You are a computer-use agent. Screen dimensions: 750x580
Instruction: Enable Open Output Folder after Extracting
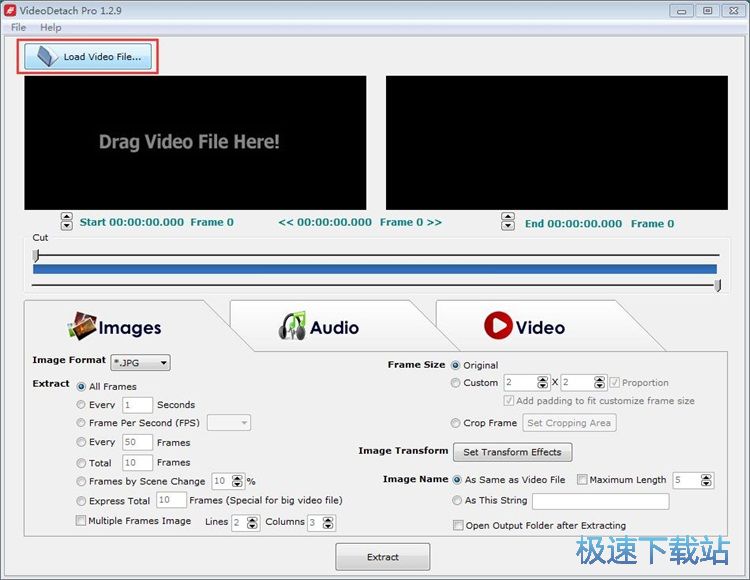[458, 525]
